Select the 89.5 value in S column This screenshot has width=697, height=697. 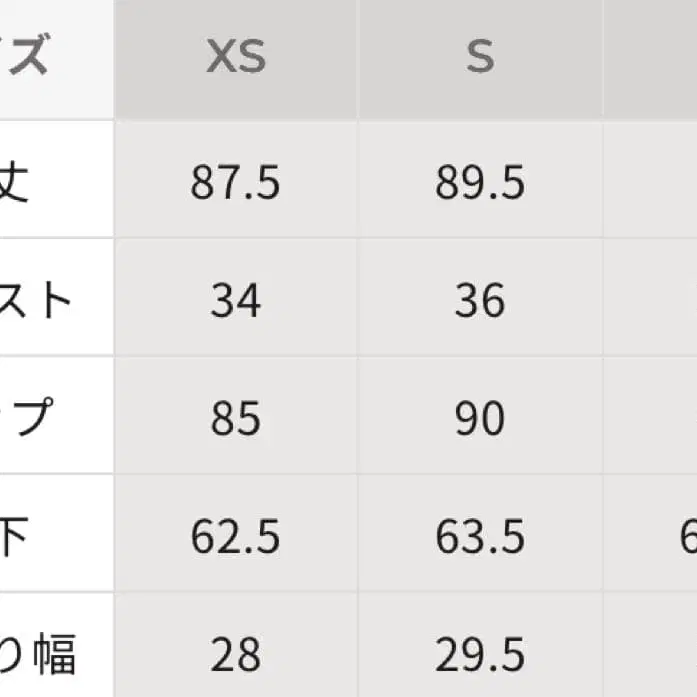(x=480, y=183)
